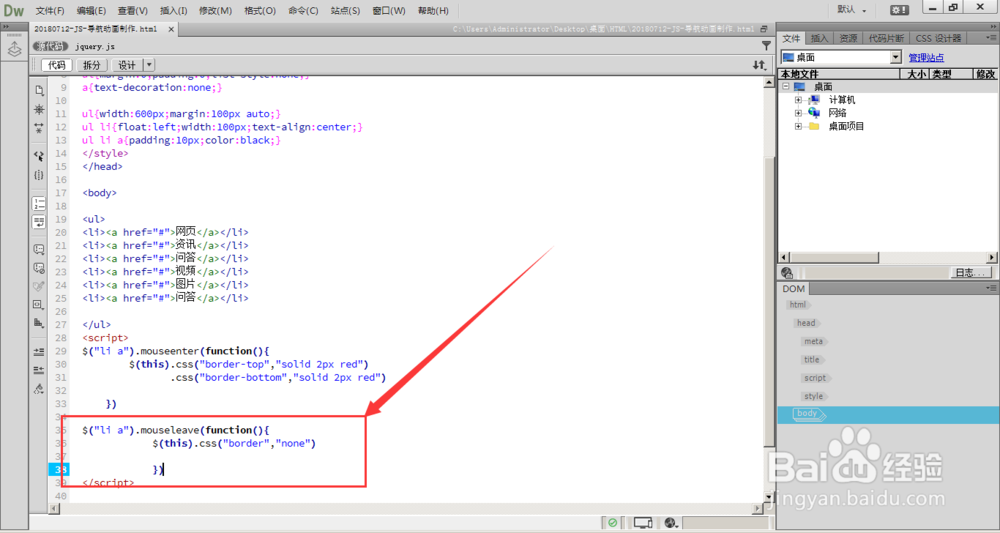This screenshot has width=1000, height=533.
Task: Click the Move or Convert CSS icon
Action: [x=39, y=323]
